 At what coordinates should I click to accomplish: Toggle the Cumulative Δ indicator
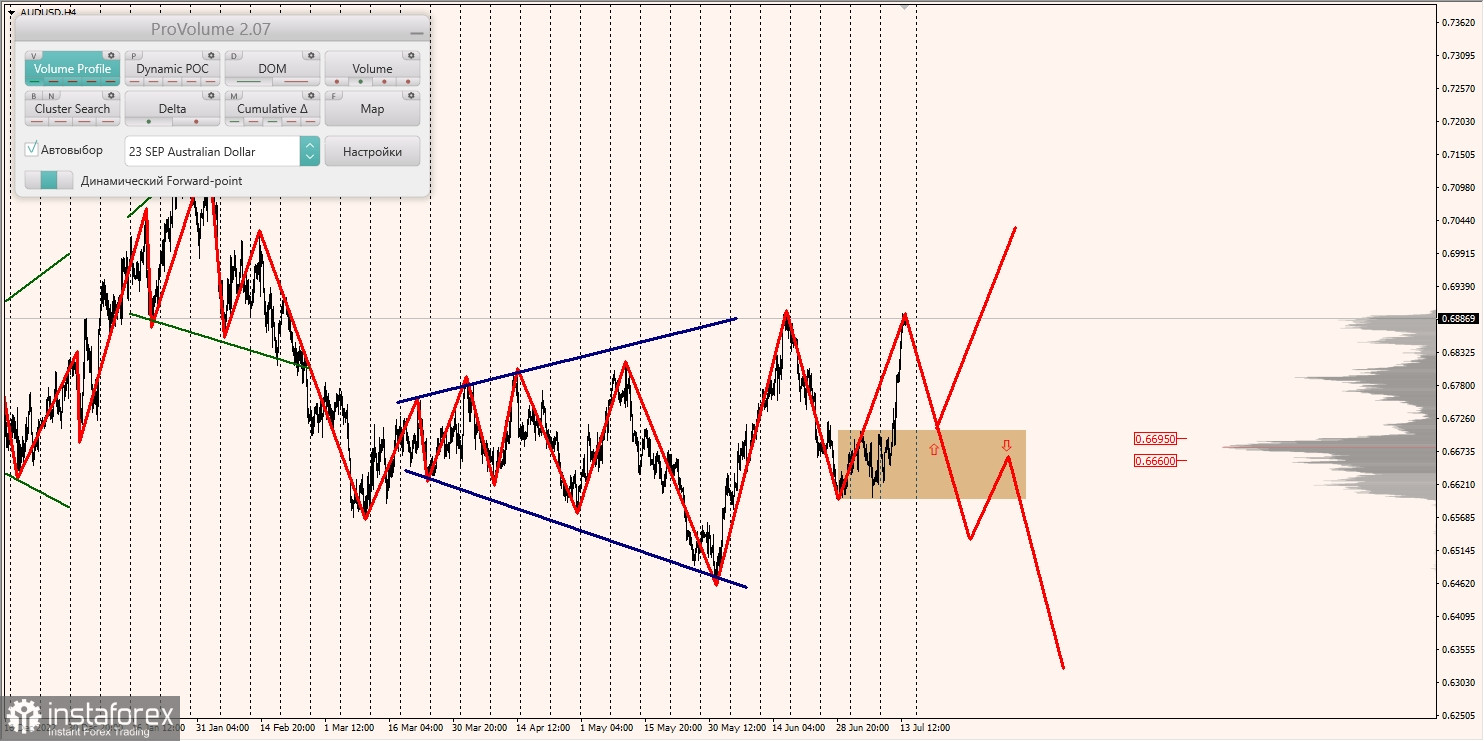click(x=272, y=109)
